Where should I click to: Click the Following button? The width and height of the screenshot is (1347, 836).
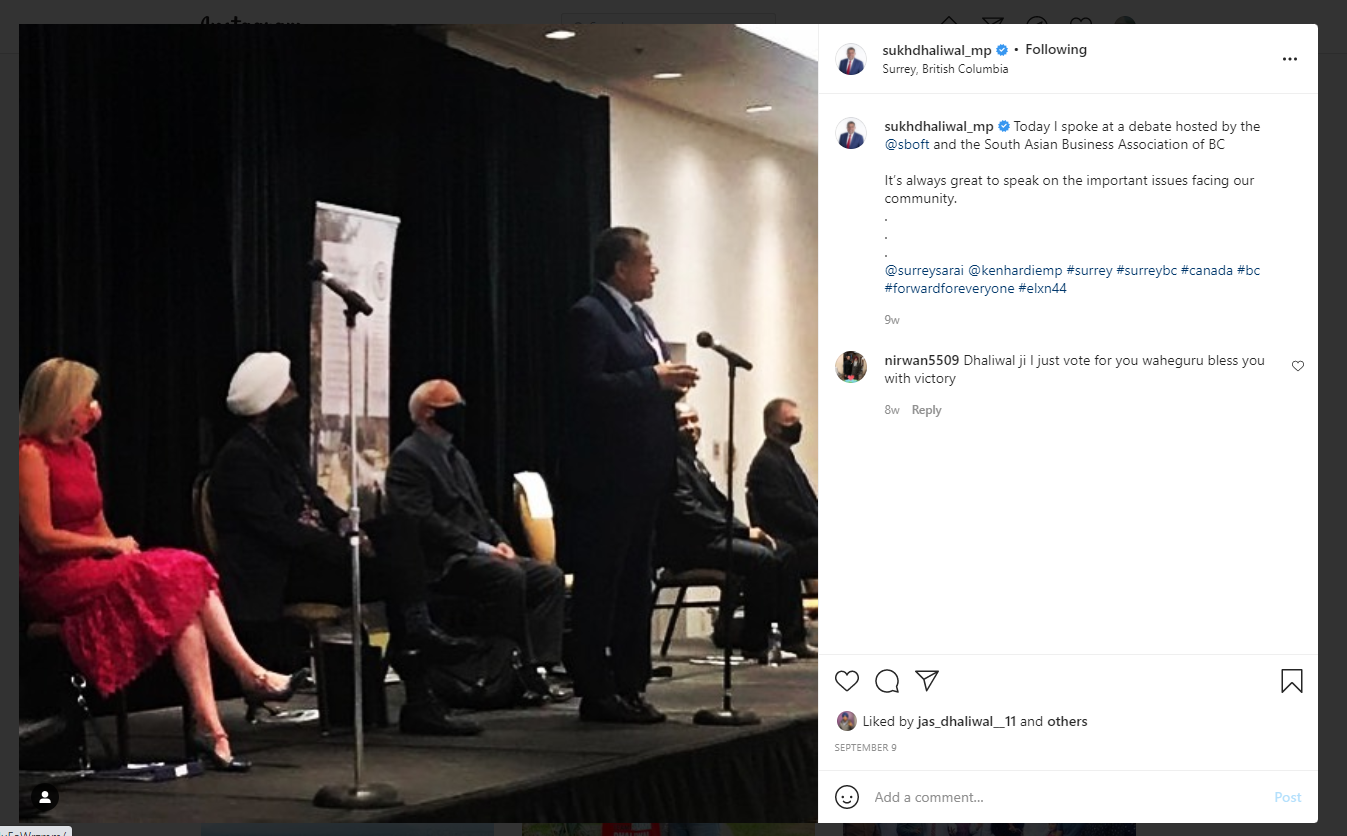(x=1056, y=49)
